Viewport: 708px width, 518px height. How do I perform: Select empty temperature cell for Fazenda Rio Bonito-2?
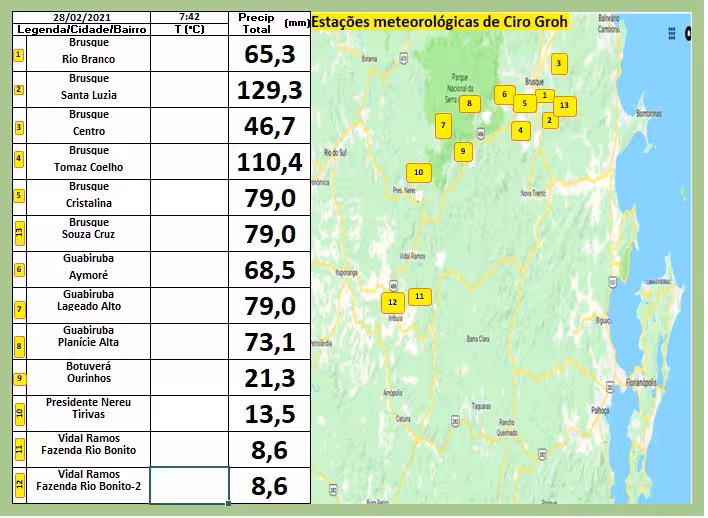[x=189, y=485]
